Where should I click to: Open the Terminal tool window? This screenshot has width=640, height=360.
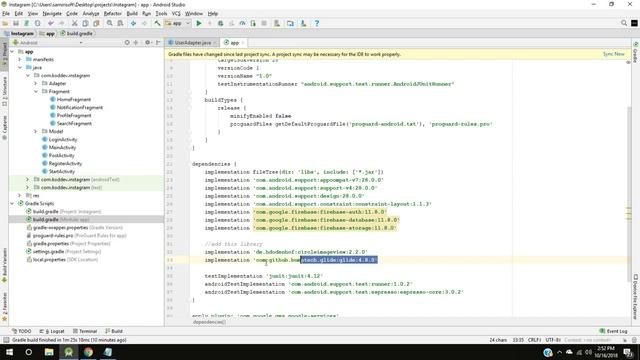(85, 331)
